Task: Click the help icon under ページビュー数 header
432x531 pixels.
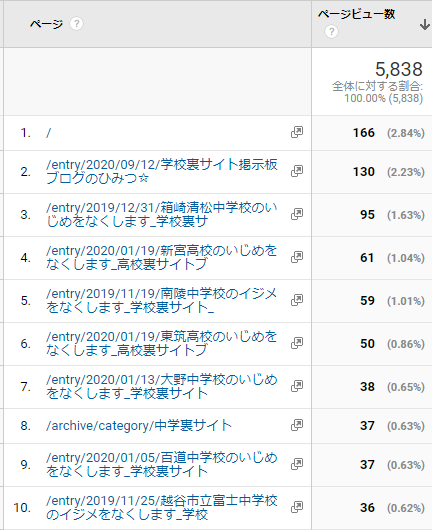Action: coord(331,32)
